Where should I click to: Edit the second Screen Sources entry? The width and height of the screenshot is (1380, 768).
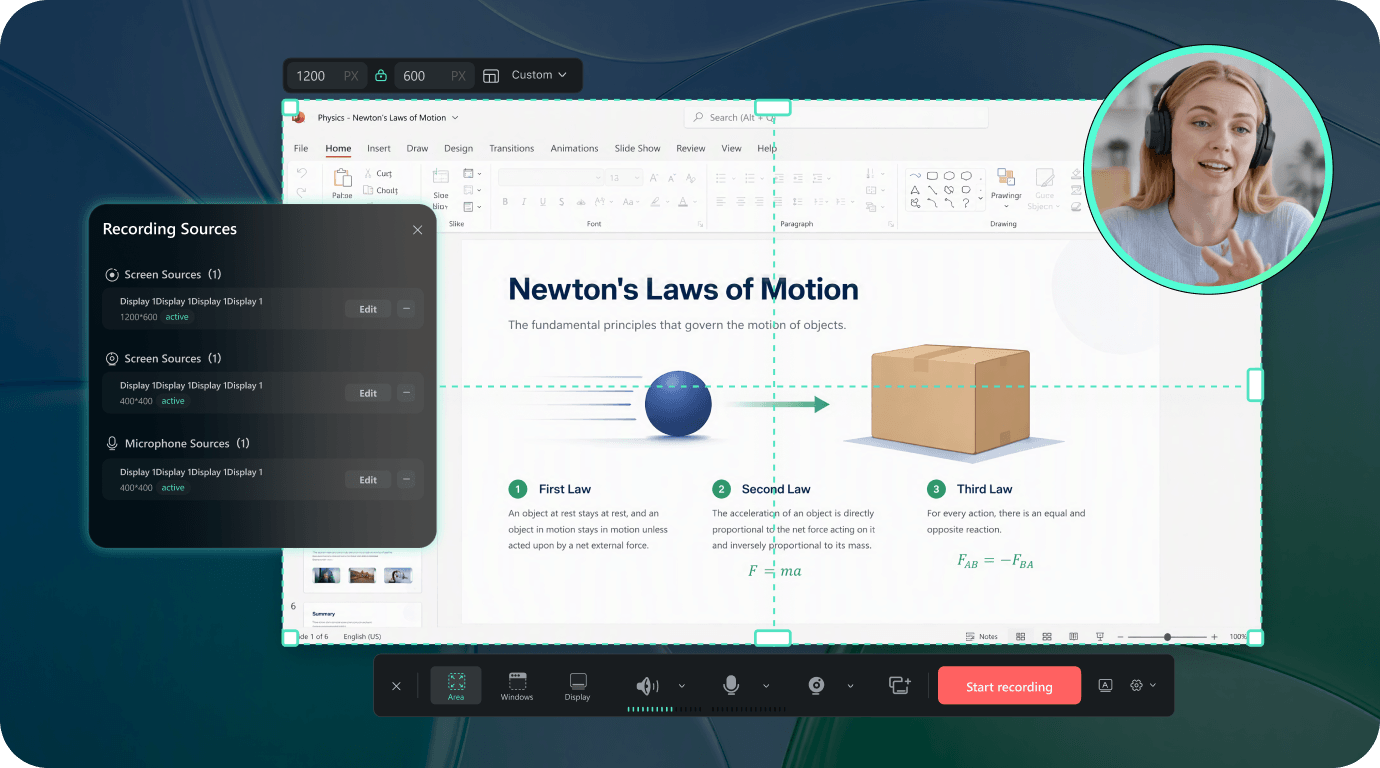click(368, 393)
